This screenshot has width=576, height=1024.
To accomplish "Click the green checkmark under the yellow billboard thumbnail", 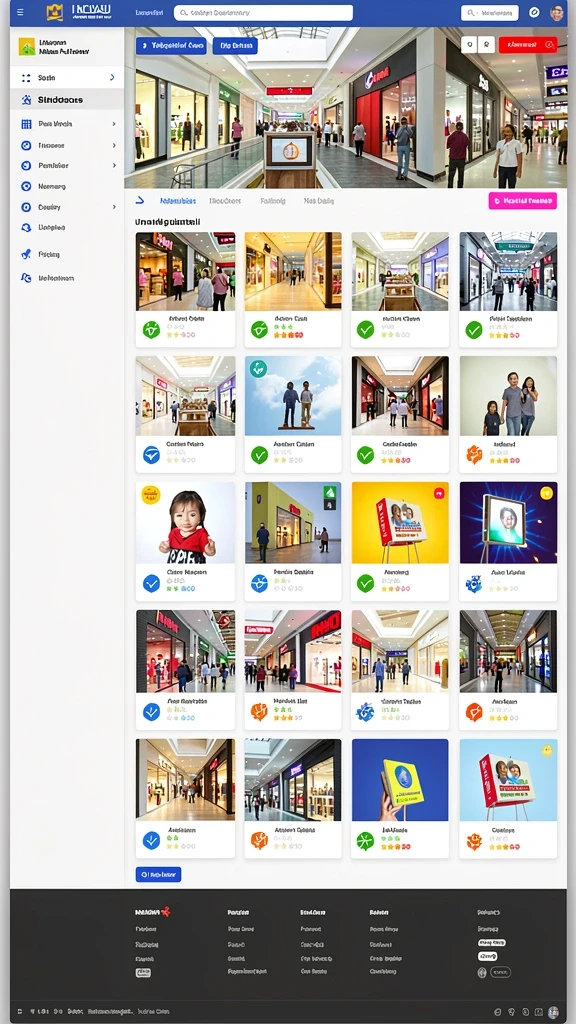I will tap(366, 583).
